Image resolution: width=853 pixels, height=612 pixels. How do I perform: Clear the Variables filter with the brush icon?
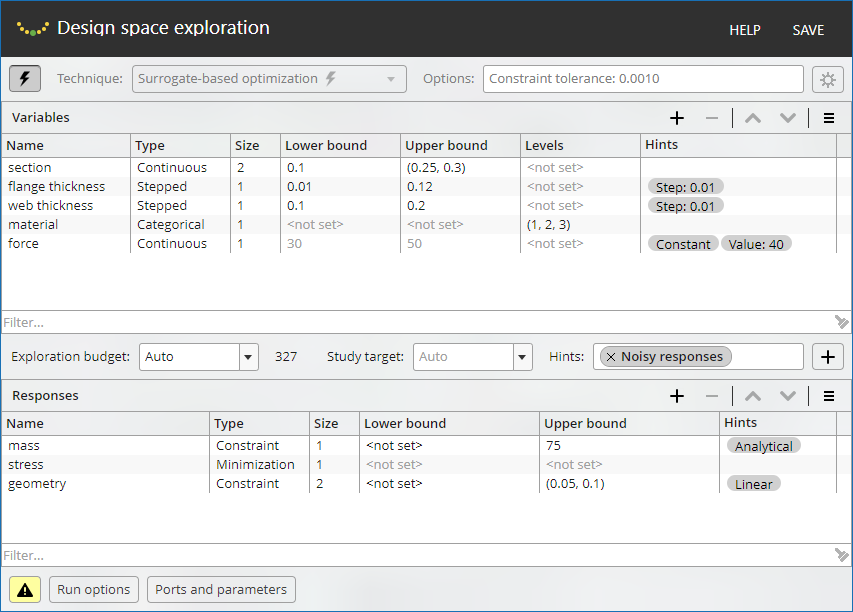coord(841,322)
